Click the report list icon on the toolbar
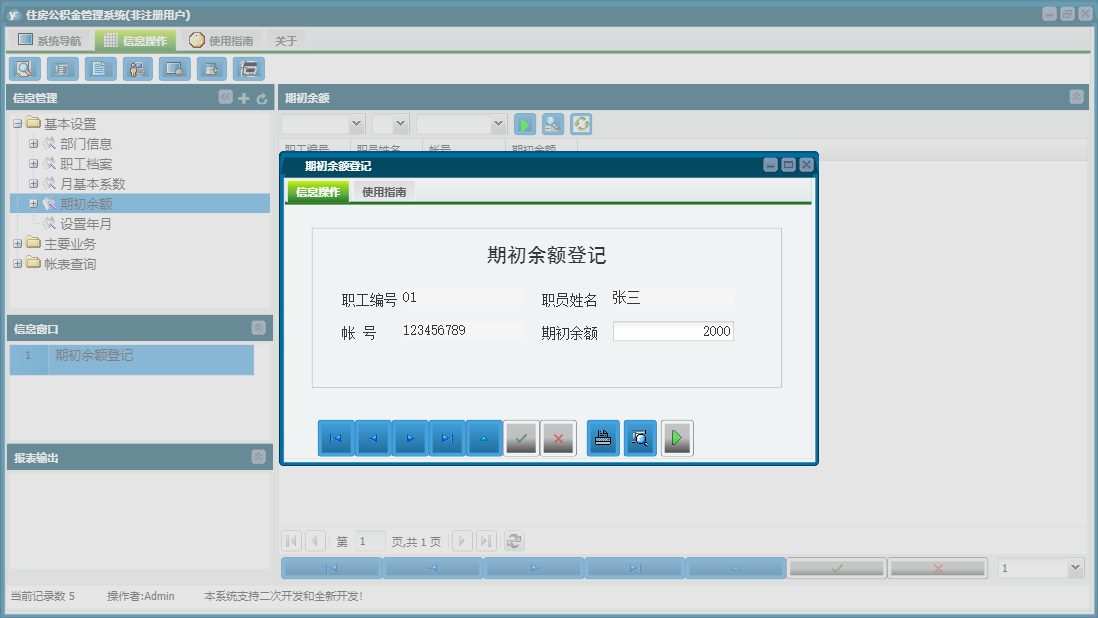Image resolution: width=1098 pixels, height=618 pixels. pyautogui.click(x=61, y=68)
